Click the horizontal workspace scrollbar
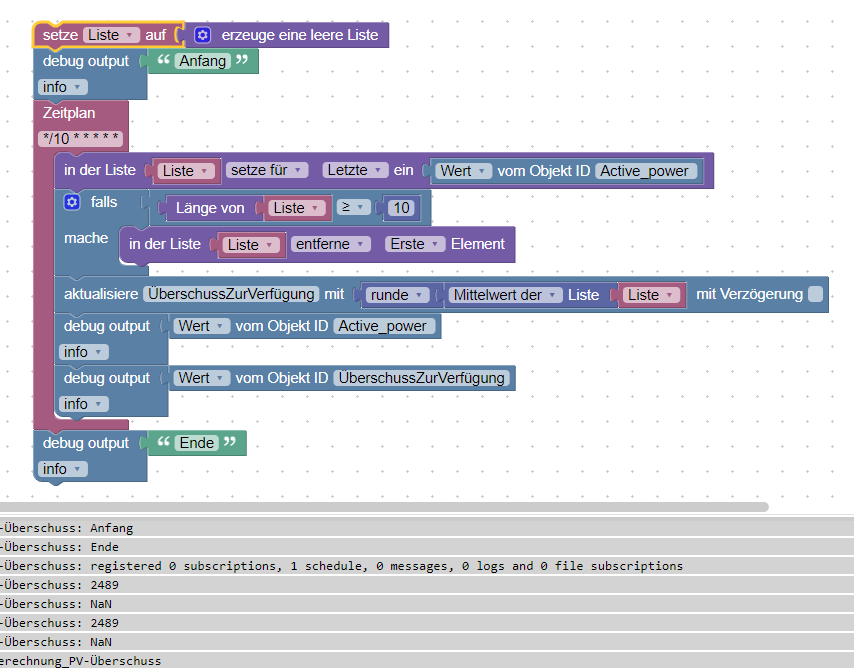 pyautogui.click(x=384, y=507)
